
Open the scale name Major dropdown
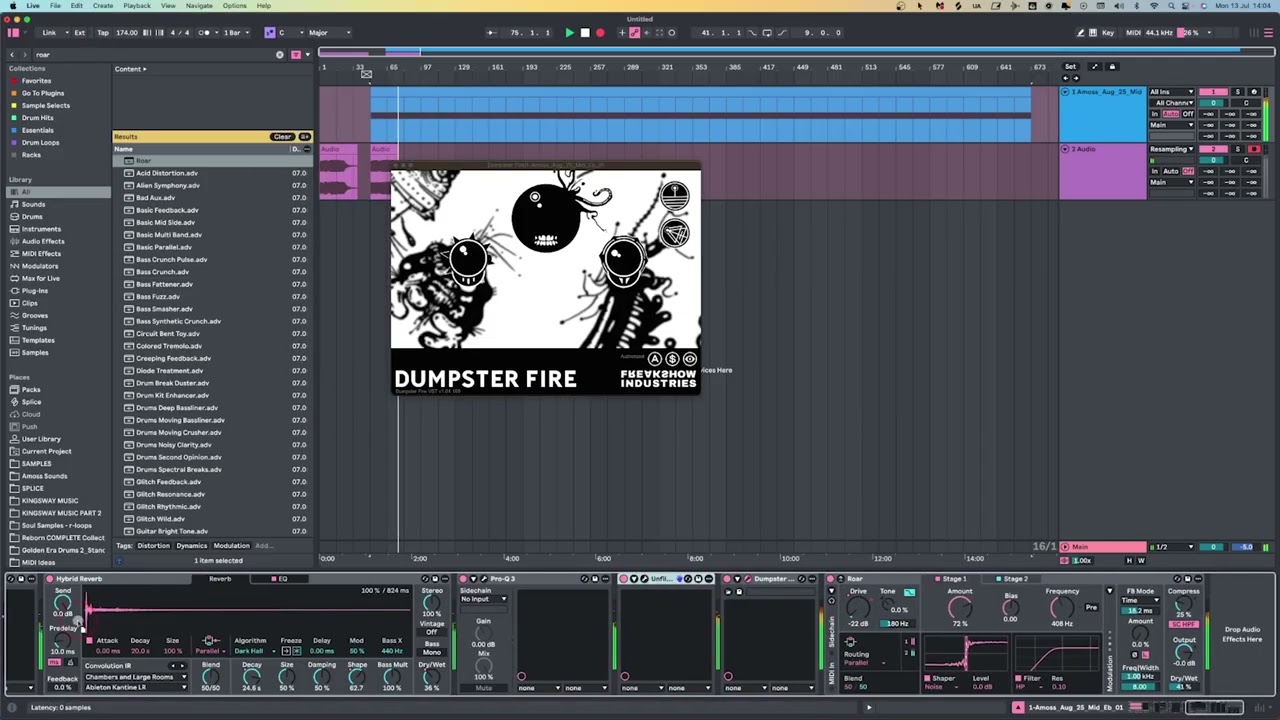tap(329, 33)
